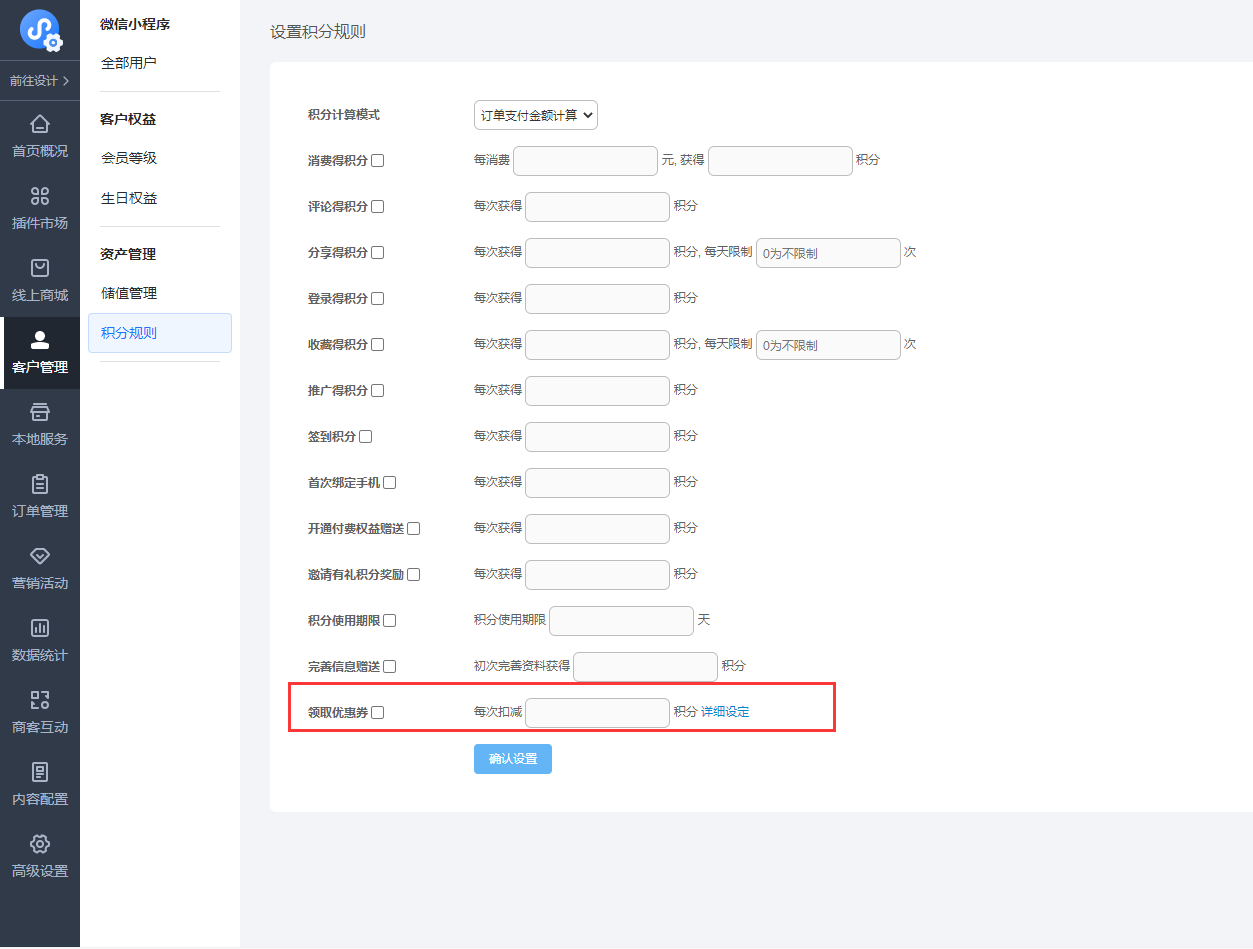The height and width of the screenshot is (949, 1253).
Task: Open 线上商城 online store icon
Action: click(40, 268)
